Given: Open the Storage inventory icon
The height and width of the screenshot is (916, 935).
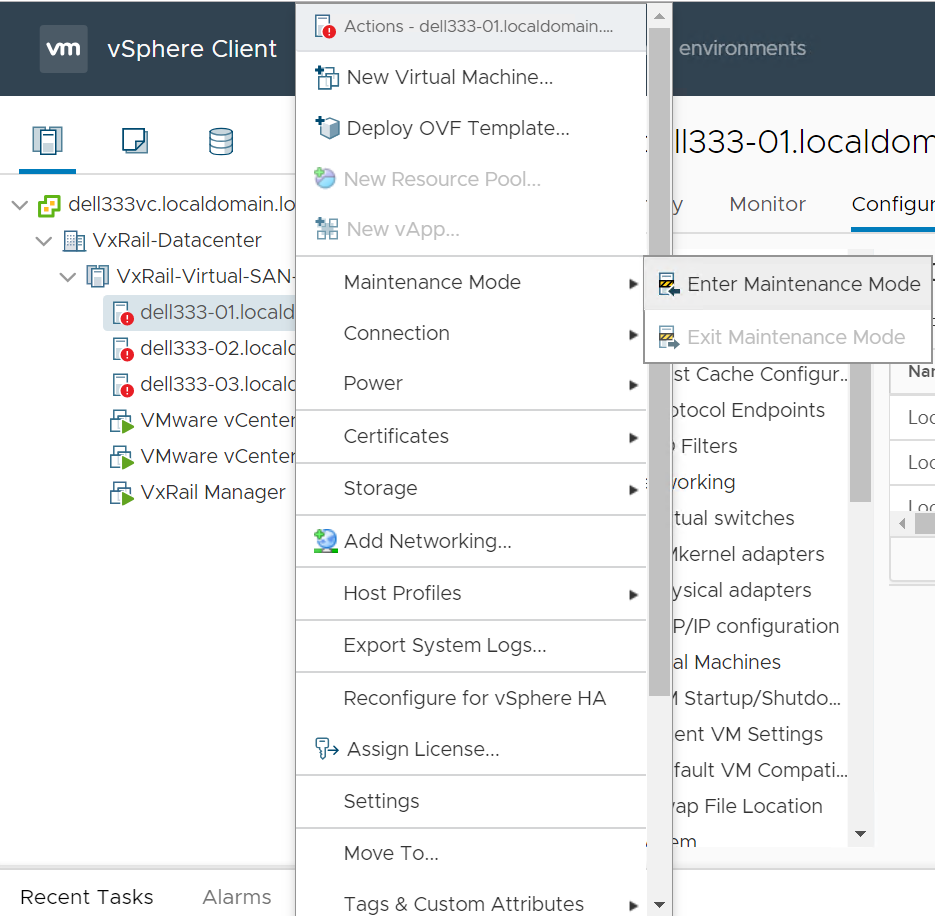Looking at the screenshot, I should 220,142.
